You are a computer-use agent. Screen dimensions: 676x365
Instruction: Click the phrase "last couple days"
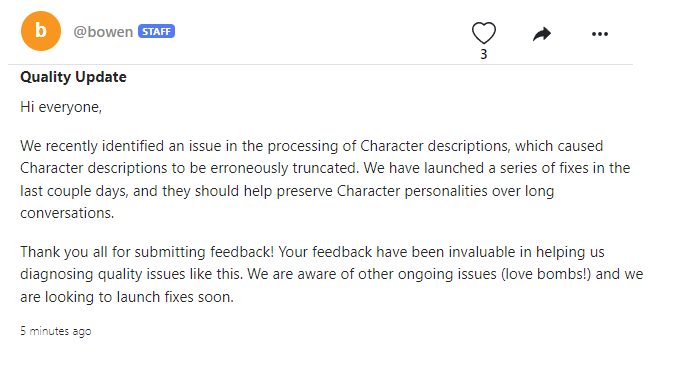[74, 190]
